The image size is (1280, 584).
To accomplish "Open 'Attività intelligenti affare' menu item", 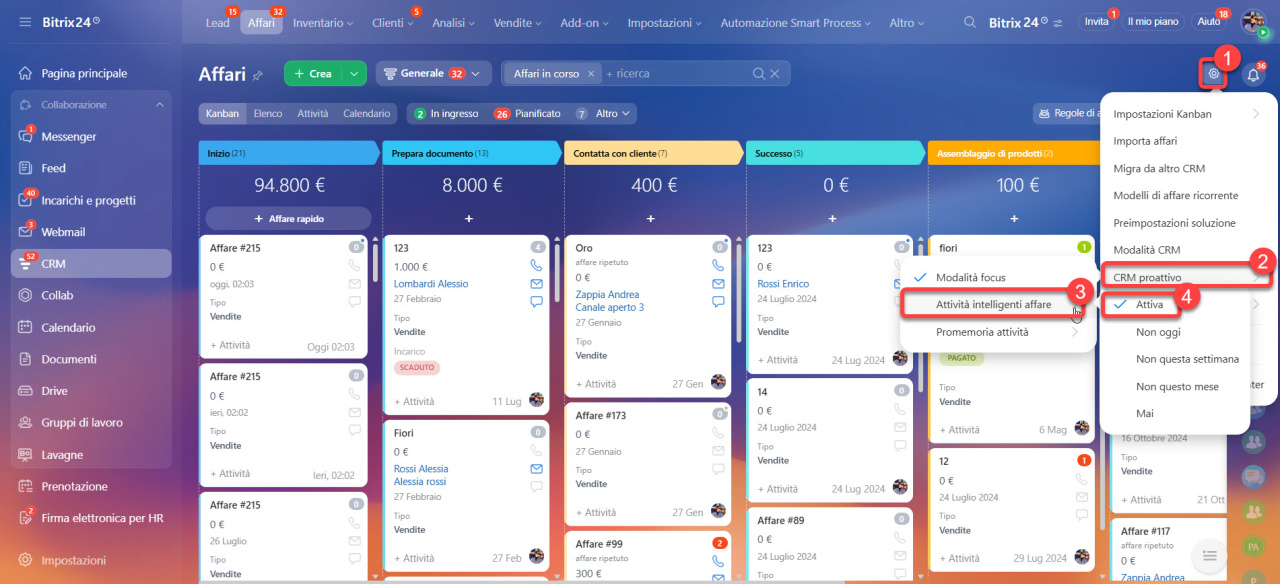I will point(994,304).
